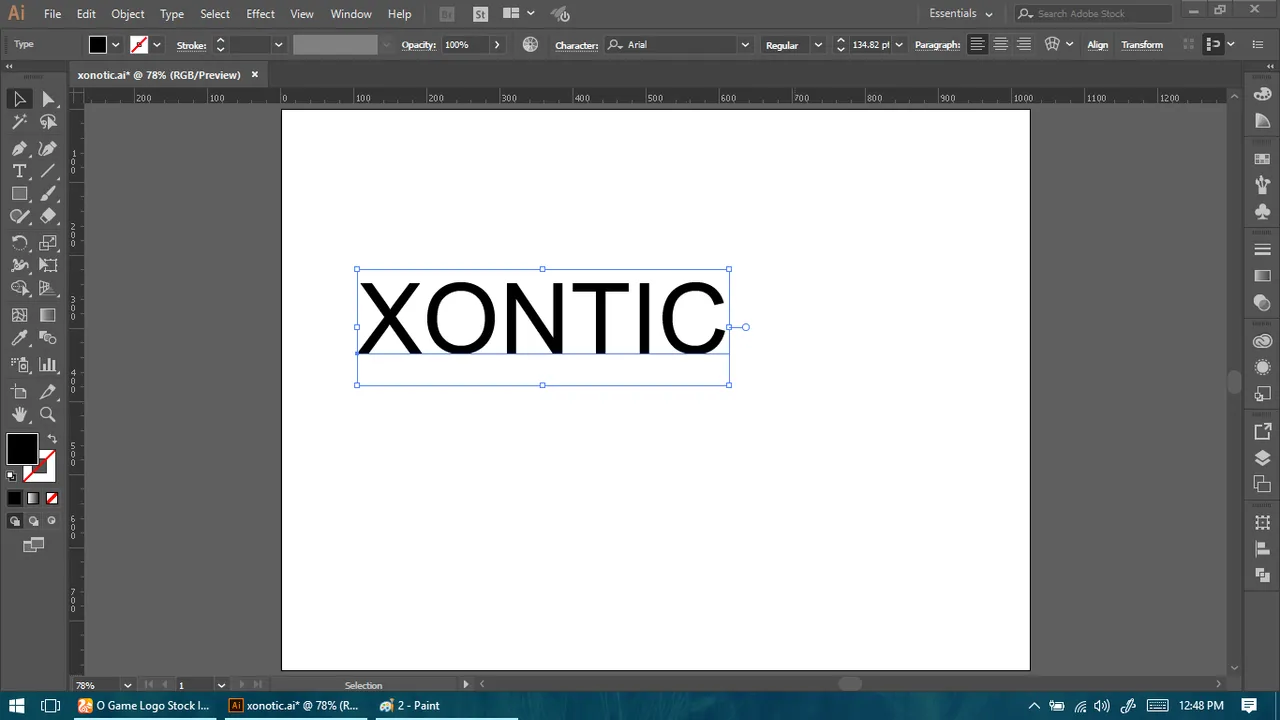Screen dimensions: 1280x720
Task: Activate the Paintbrush tool
Action: click(48, 194)
